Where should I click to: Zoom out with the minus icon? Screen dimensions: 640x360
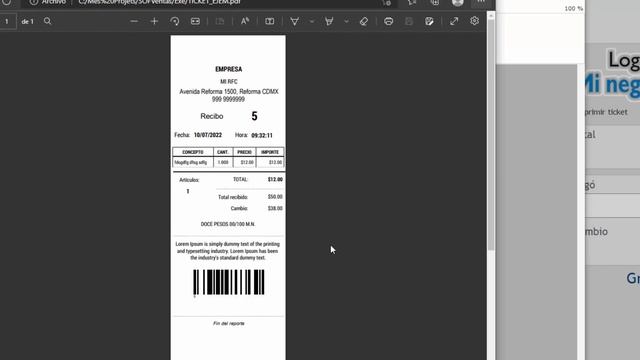pos(134,21)
